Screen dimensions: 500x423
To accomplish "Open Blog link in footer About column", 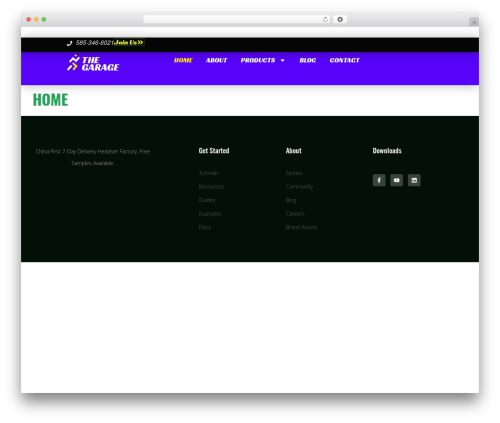I will [291, 200].
